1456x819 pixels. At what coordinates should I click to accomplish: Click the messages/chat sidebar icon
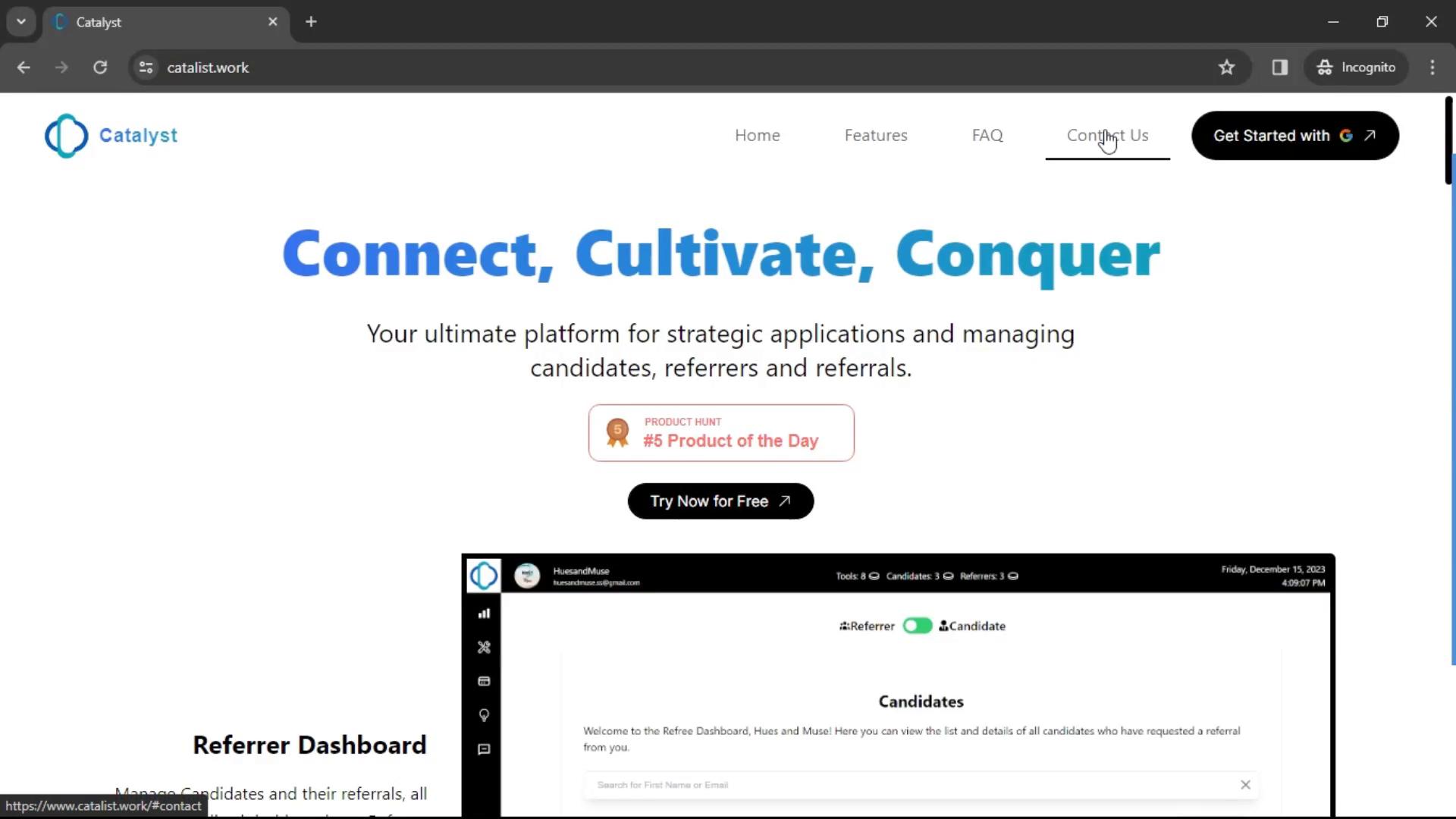pyautogui.click(x=484, y=748)
